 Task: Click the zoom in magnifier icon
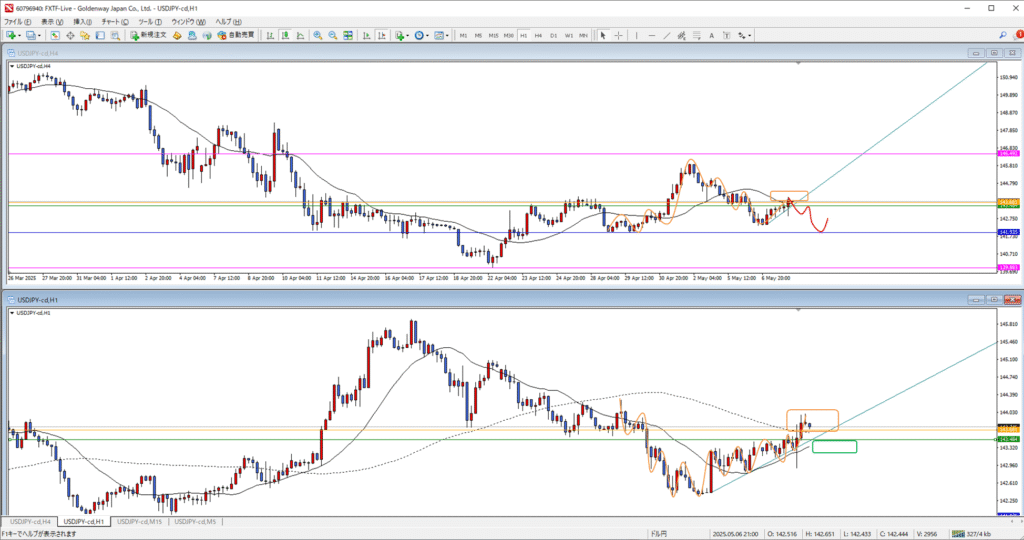[x=318, y=35]
